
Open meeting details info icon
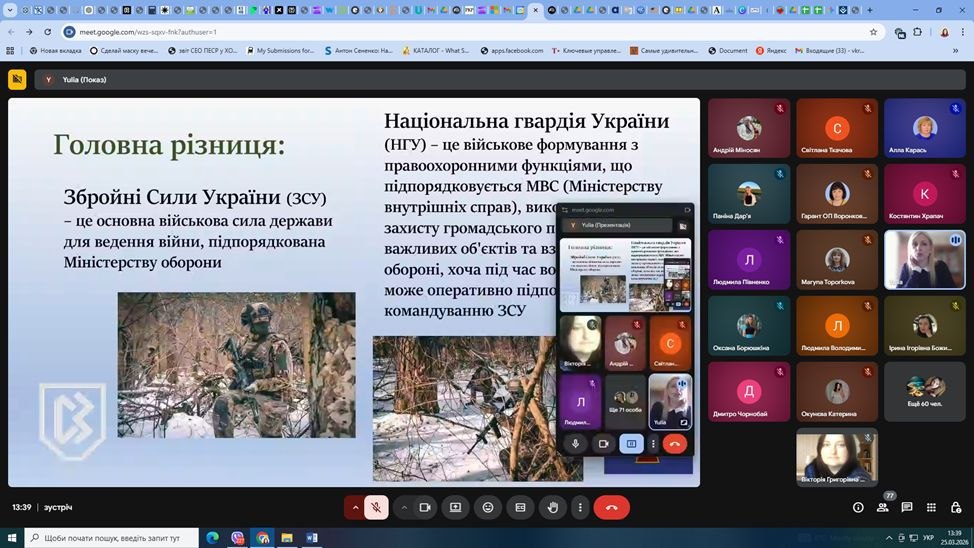858,508
